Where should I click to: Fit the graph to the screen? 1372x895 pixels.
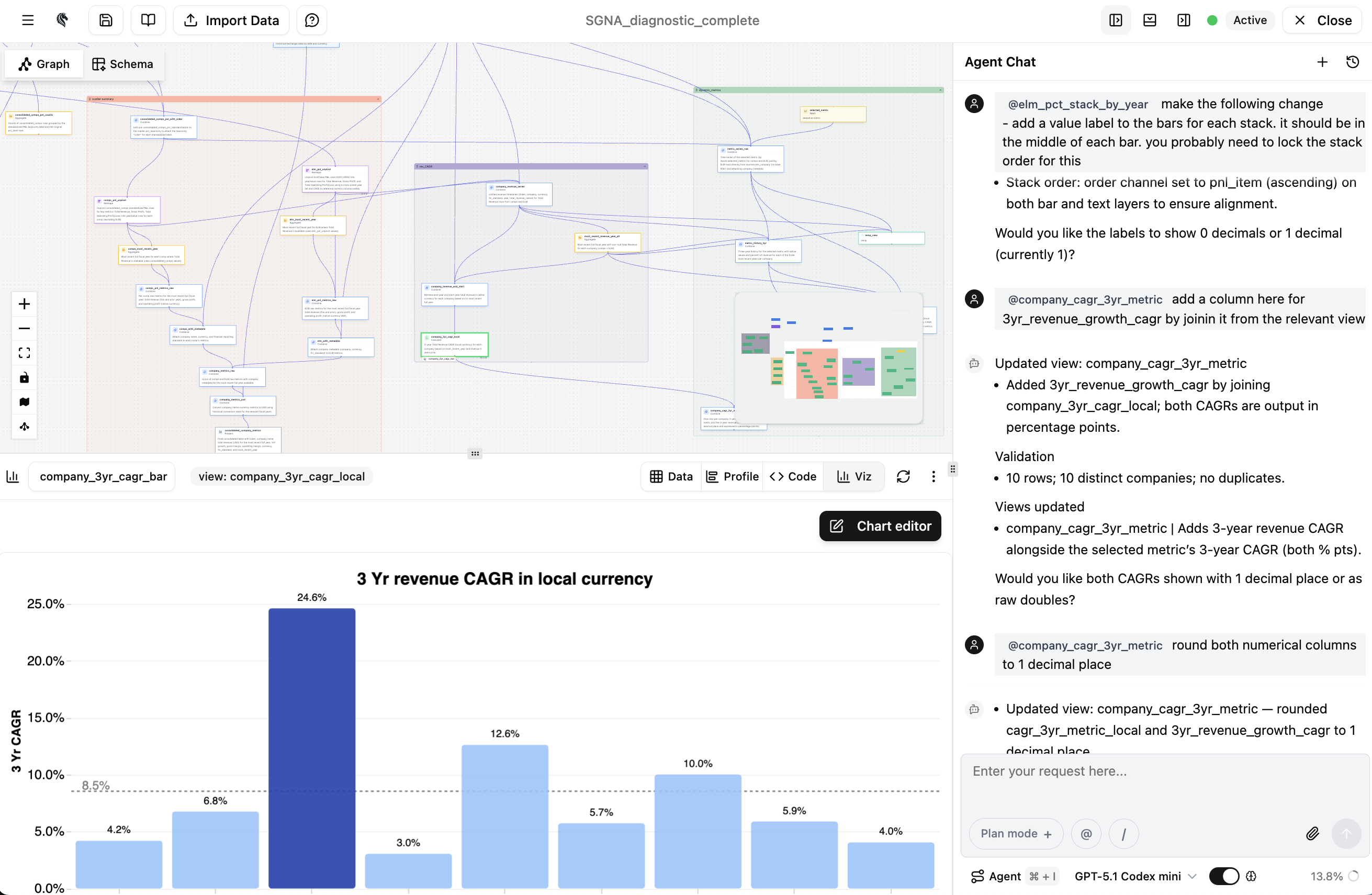[x=24, y=352]
